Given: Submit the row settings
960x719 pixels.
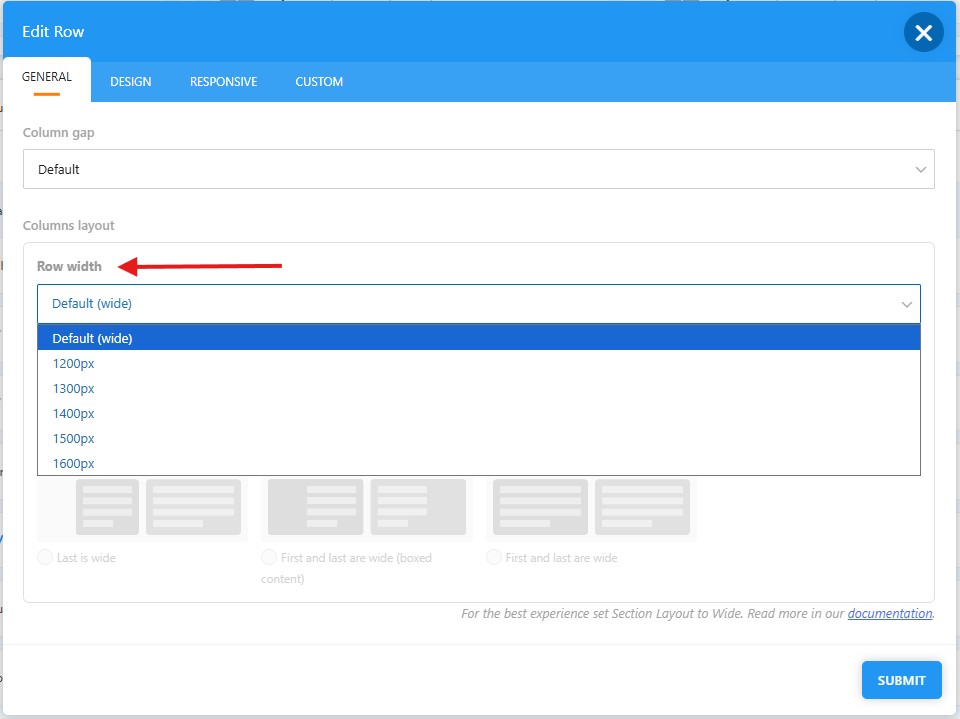Looking at the screenshot, I should pyautogui.click(x=901, y=680).
